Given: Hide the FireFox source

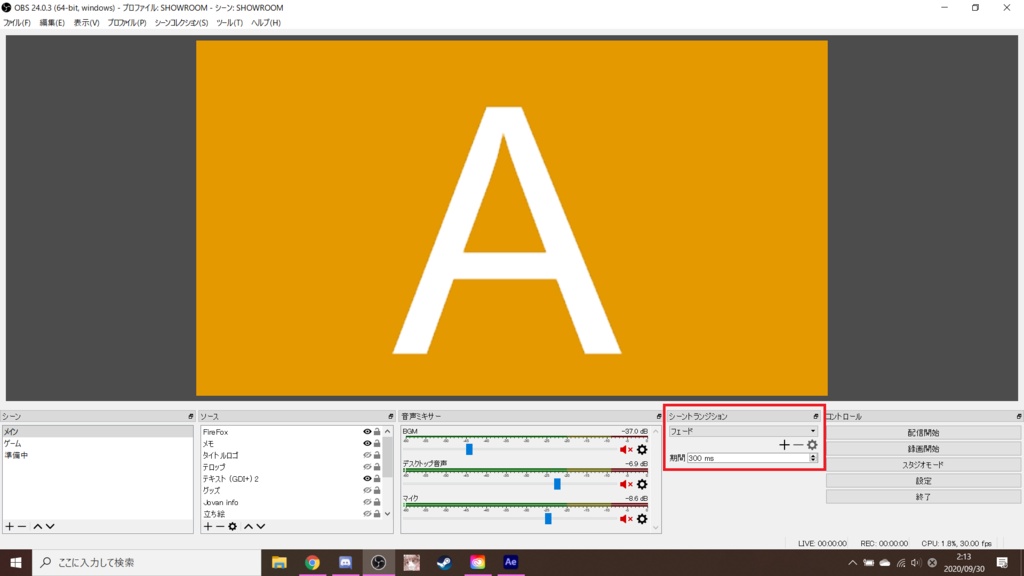Looking at the screenshot, I should click(367, 432).
